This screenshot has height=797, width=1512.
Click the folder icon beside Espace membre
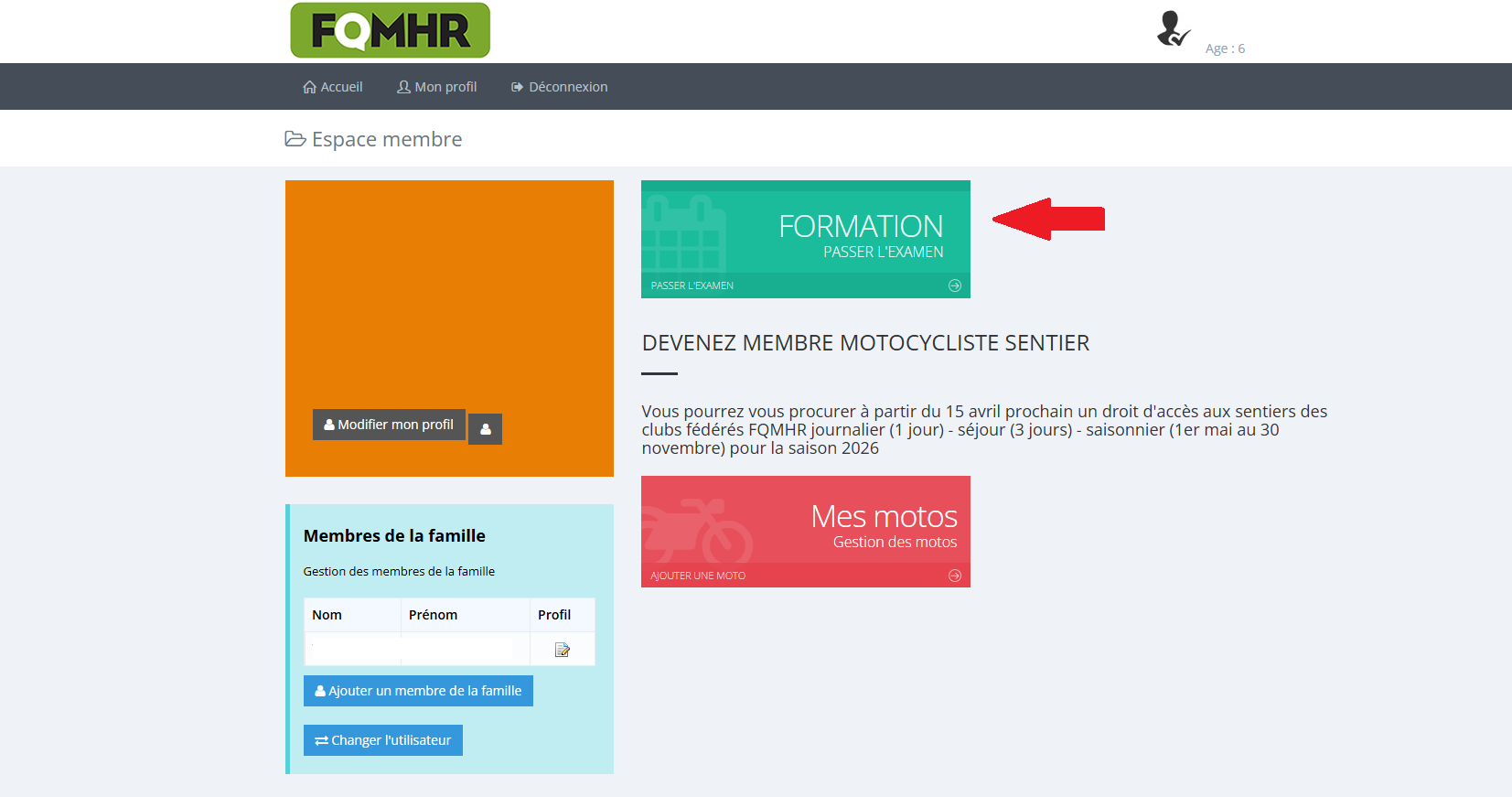click(x=295, y=139)
